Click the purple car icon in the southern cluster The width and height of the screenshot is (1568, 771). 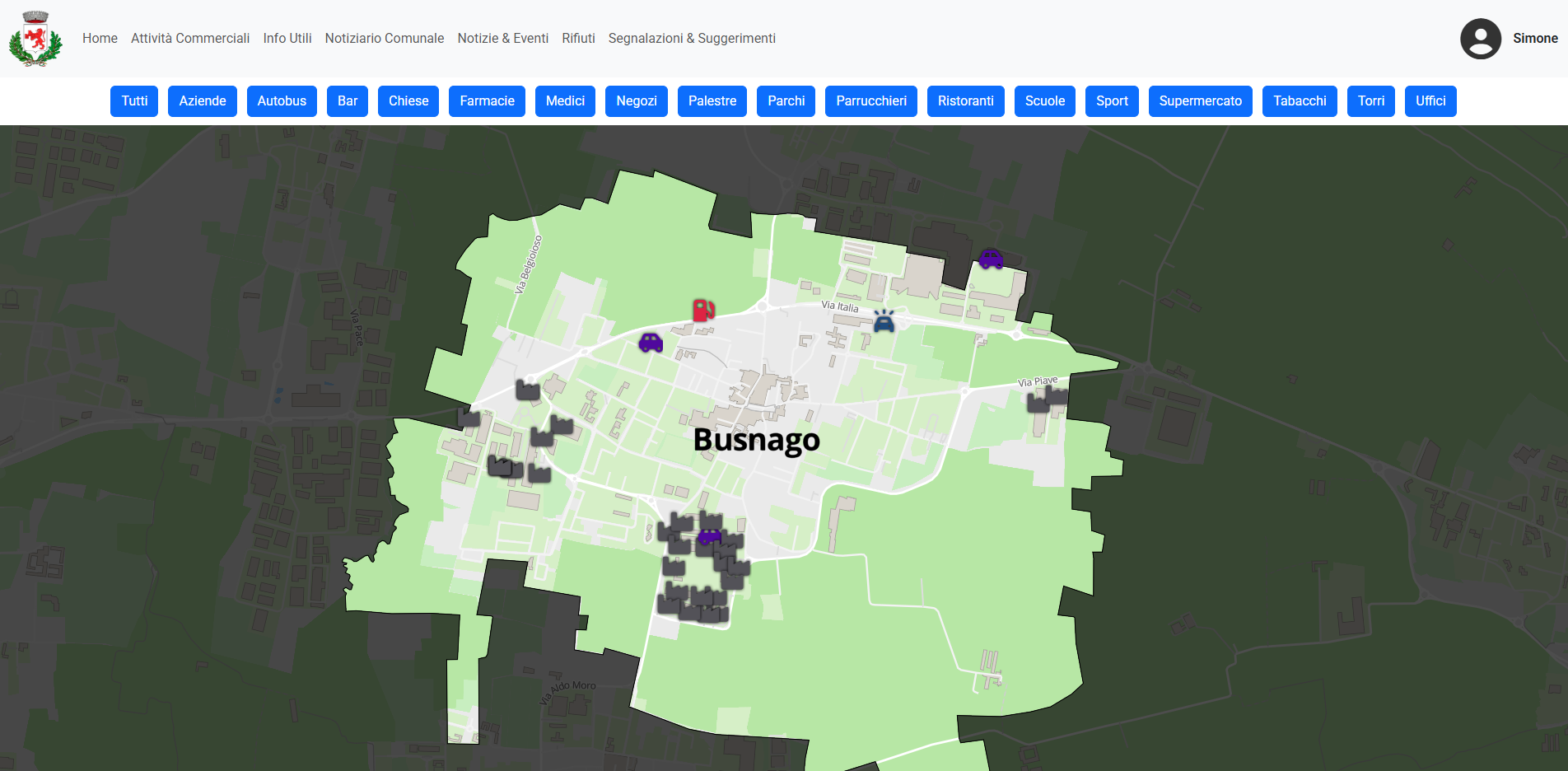coord(709,537)
